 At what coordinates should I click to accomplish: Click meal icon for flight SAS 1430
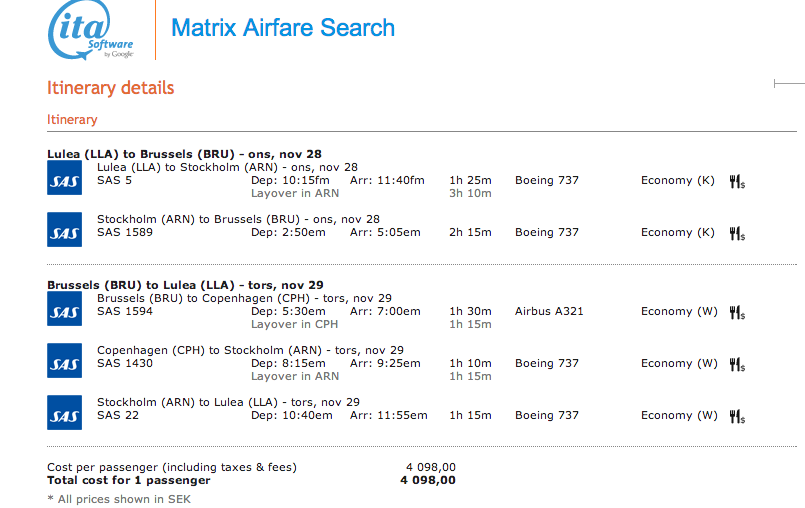[737, 365]
